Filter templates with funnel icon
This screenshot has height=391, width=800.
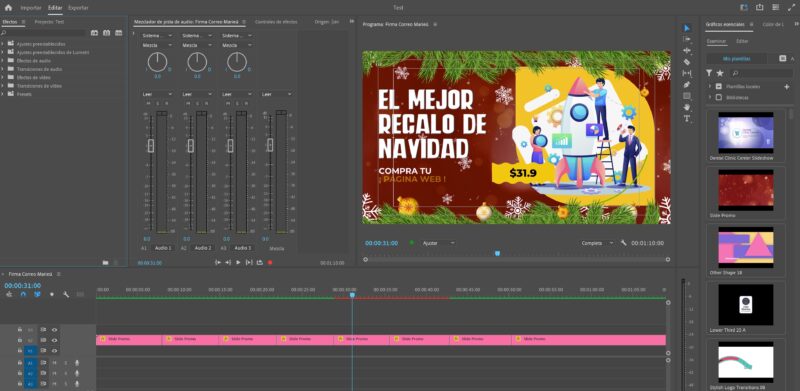point(709,74)
